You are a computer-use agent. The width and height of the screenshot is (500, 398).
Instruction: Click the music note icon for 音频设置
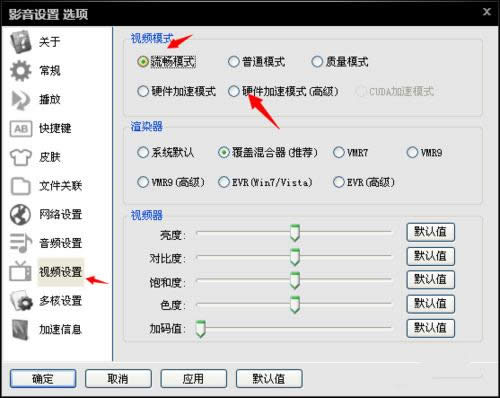point(21,243)
